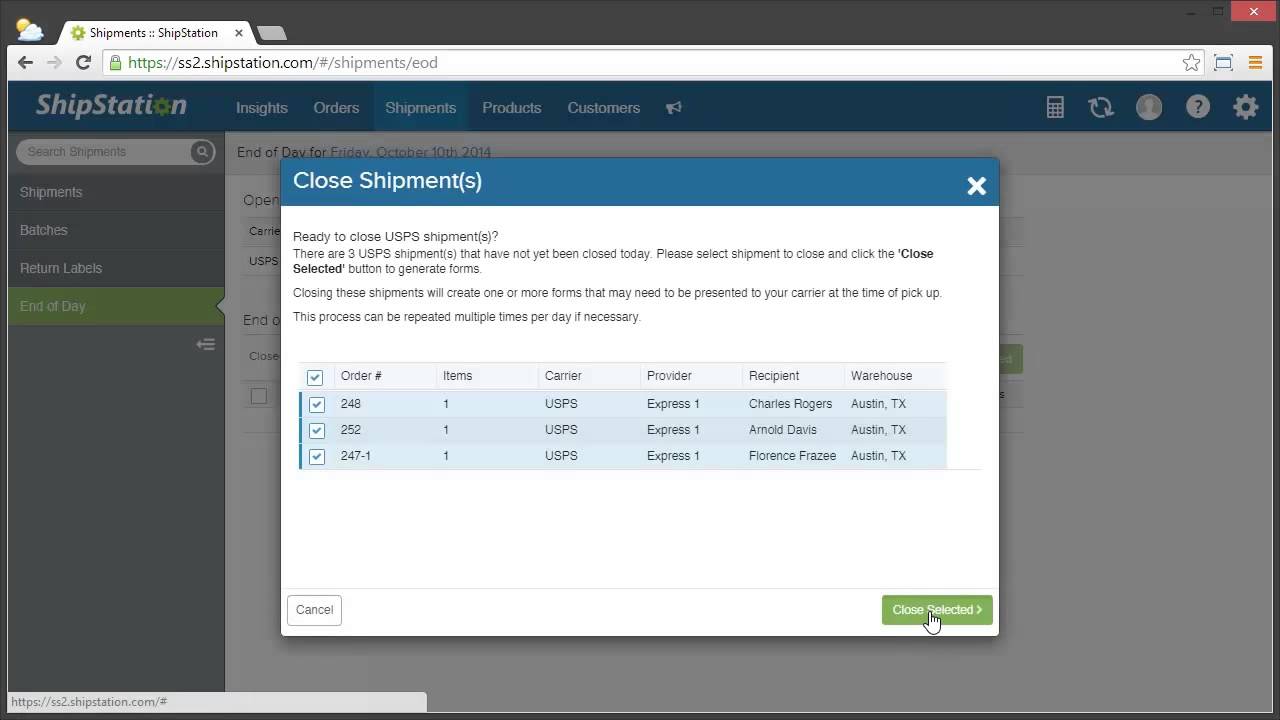This screenshot has height=720, width=1280.
Task: Uncheck the order 252 checkbox
Action: (317, 430)
